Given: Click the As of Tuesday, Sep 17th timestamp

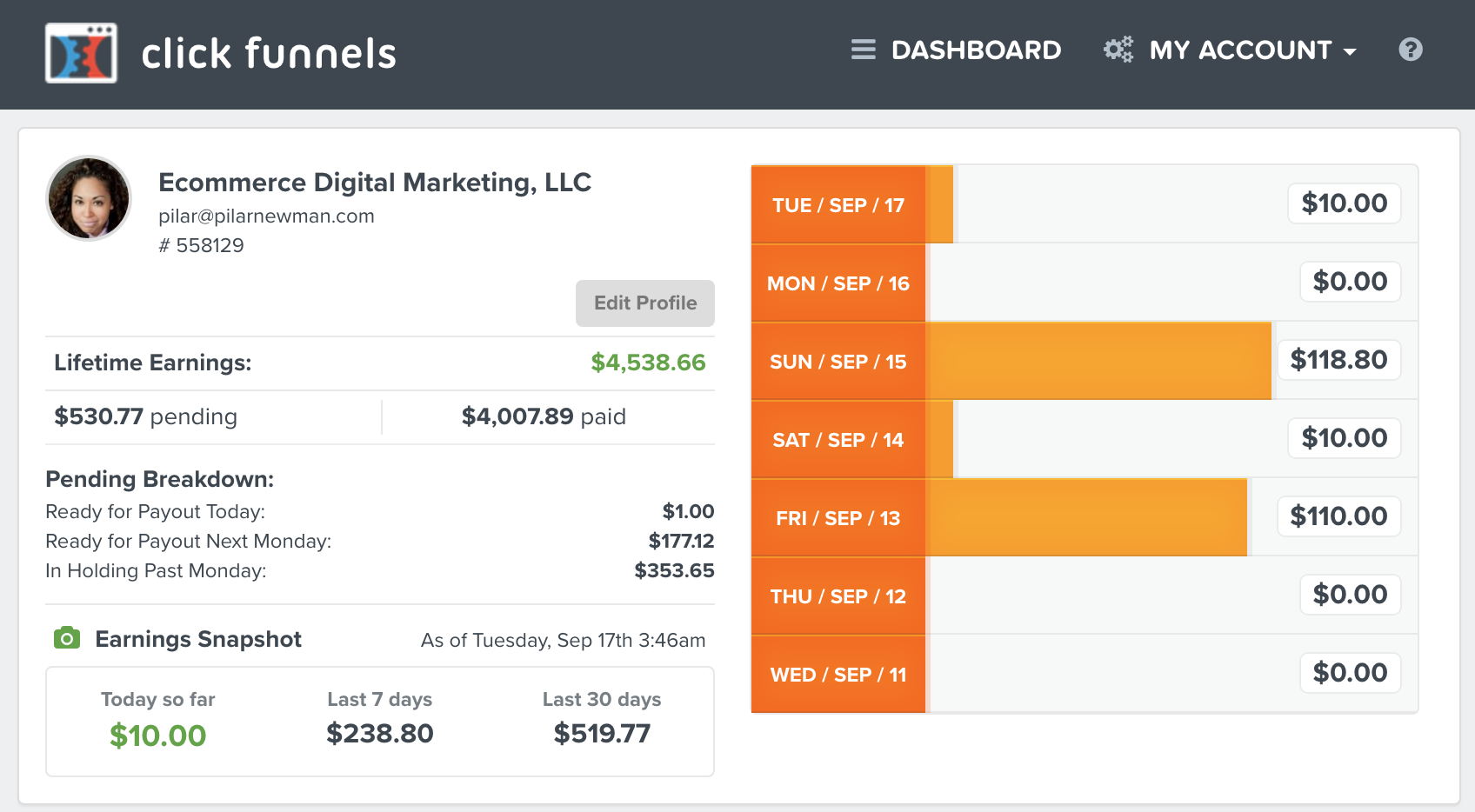Looking at the screenshot, I should [563, 641].
